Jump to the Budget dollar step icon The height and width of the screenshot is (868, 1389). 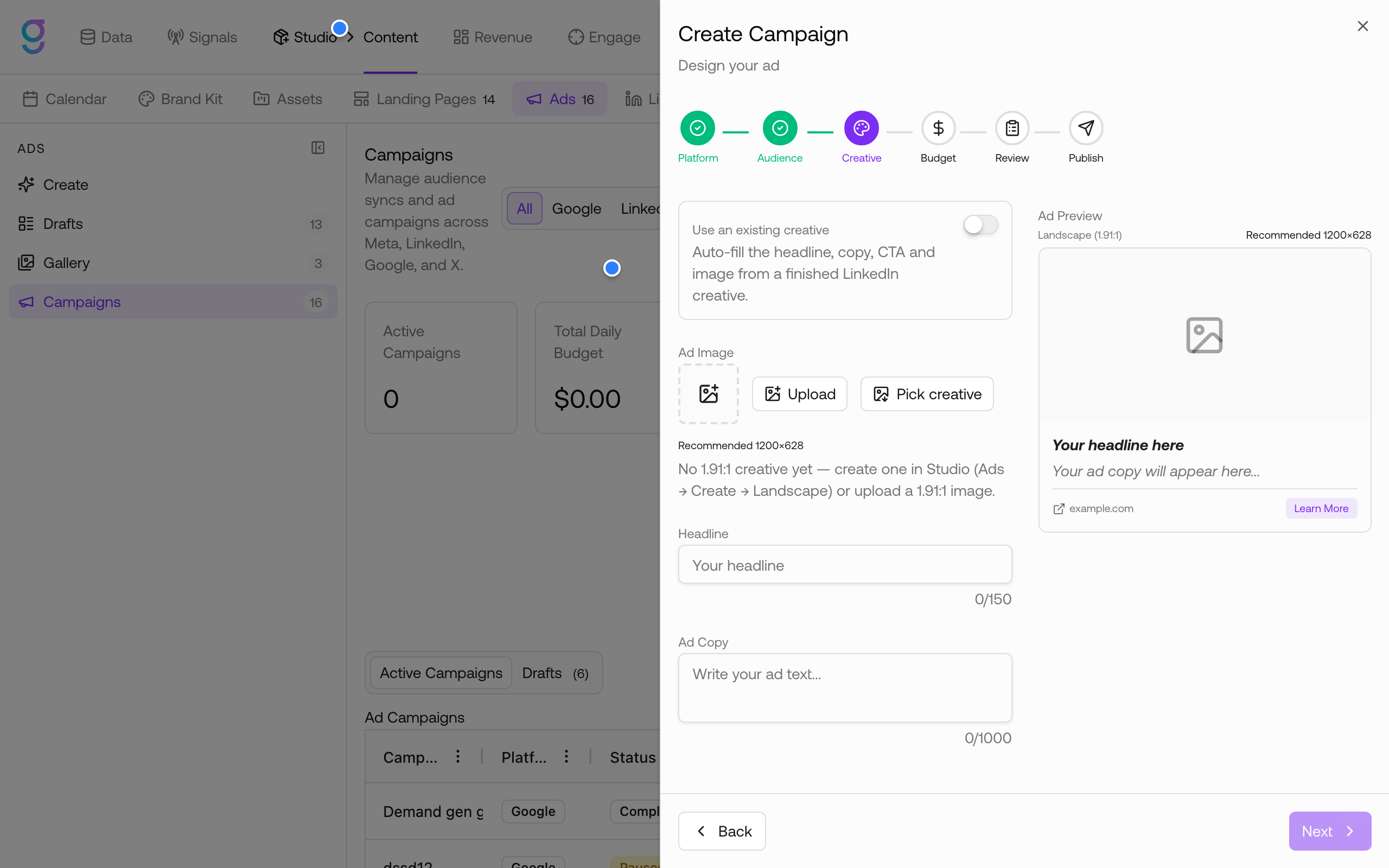point(938,128)
